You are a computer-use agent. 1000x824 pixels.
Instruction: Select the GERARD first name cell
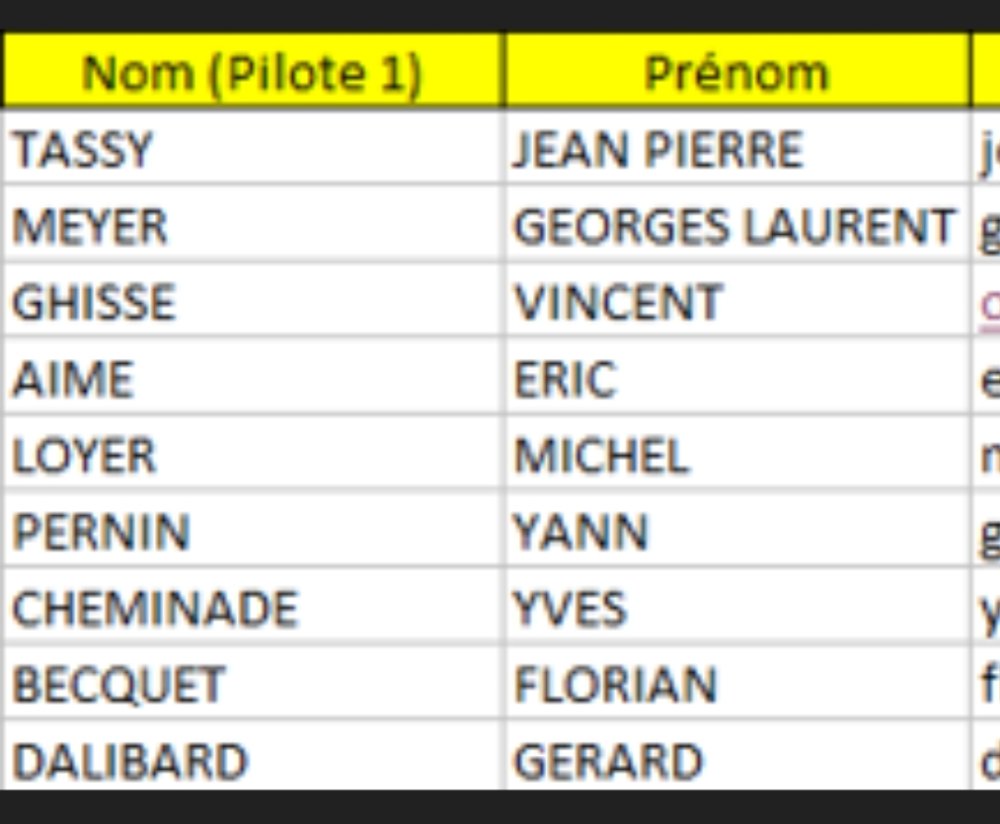click(x=736, y=760)
